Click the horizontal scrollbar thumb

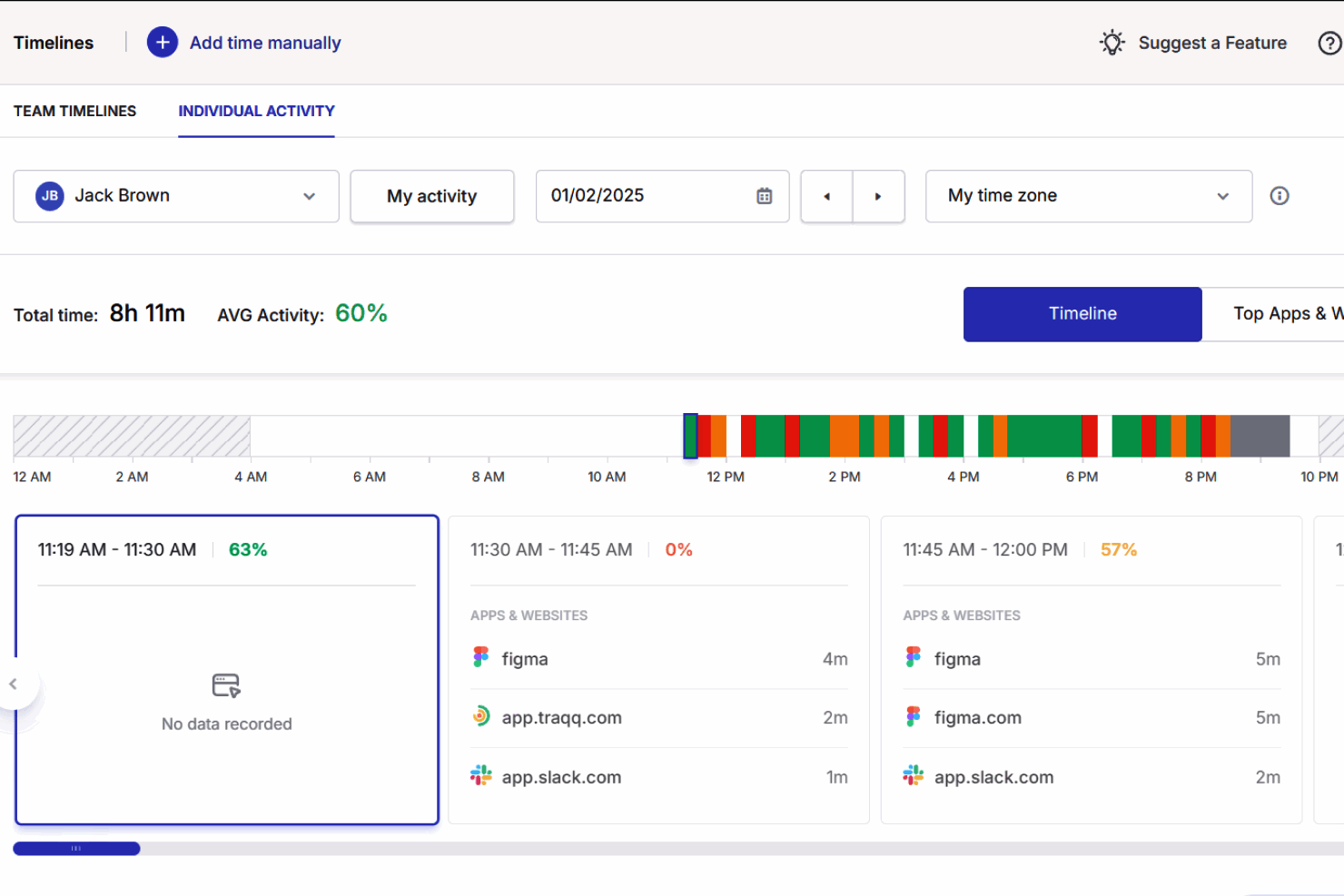tap(76, 849)
